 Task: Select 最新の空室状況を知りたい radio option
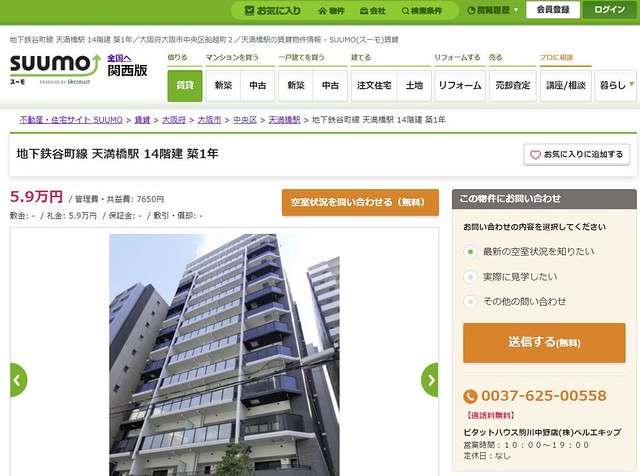pos(470,251)
